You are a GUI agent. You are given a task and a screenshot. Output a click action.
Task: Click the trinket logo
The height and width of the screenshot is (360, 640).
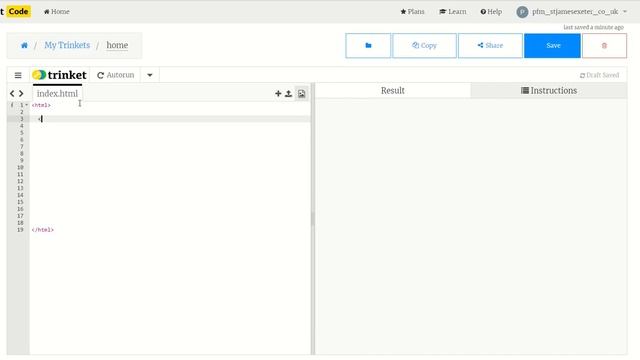point(59,75)
